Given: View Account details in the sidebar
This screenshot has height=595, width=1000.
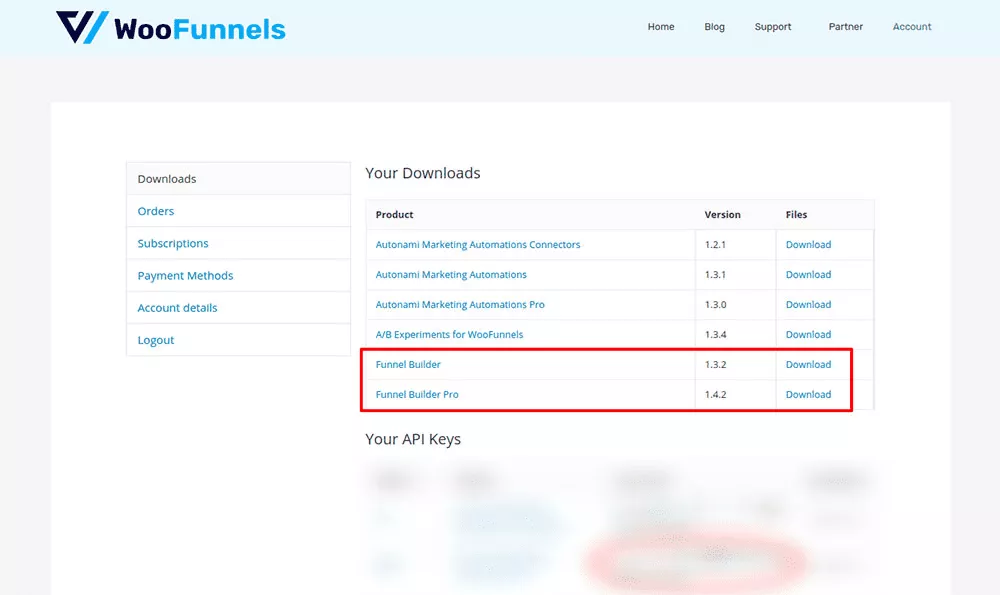Looking at the screenshot, I should [x=177, y=308].
